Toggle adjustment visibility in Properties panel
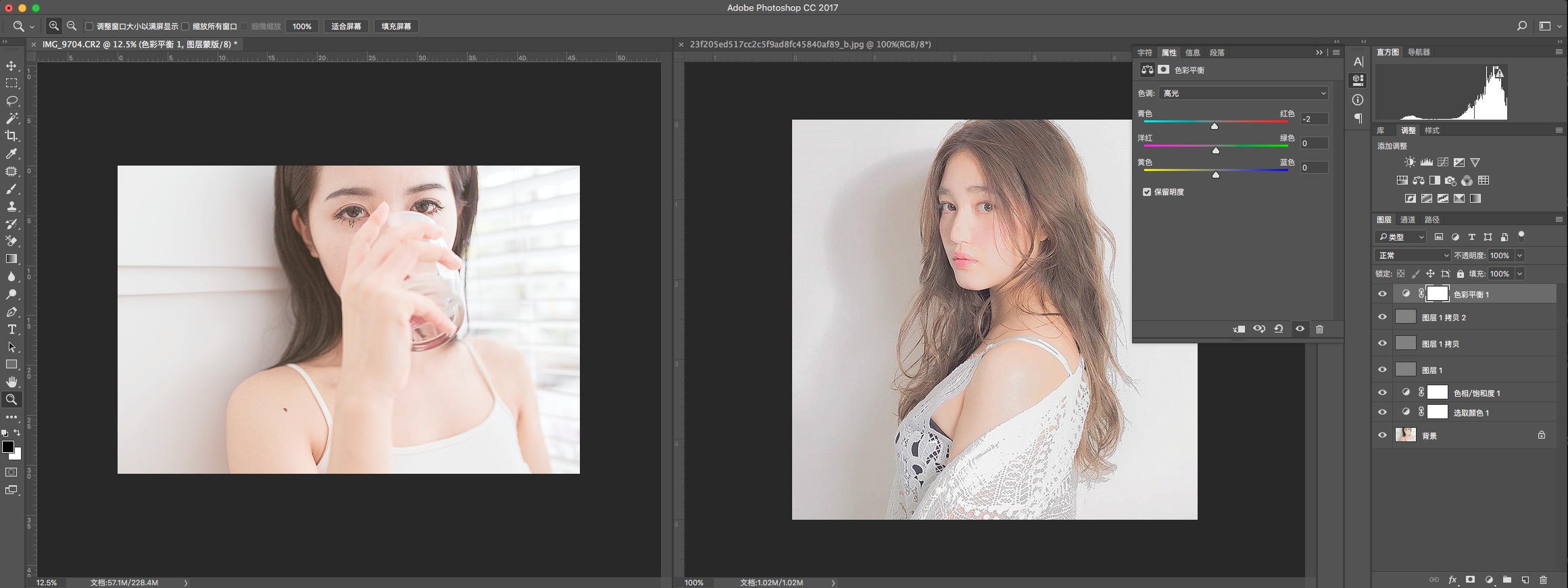The image size is (1568, 588). (x=1300, y=329)
